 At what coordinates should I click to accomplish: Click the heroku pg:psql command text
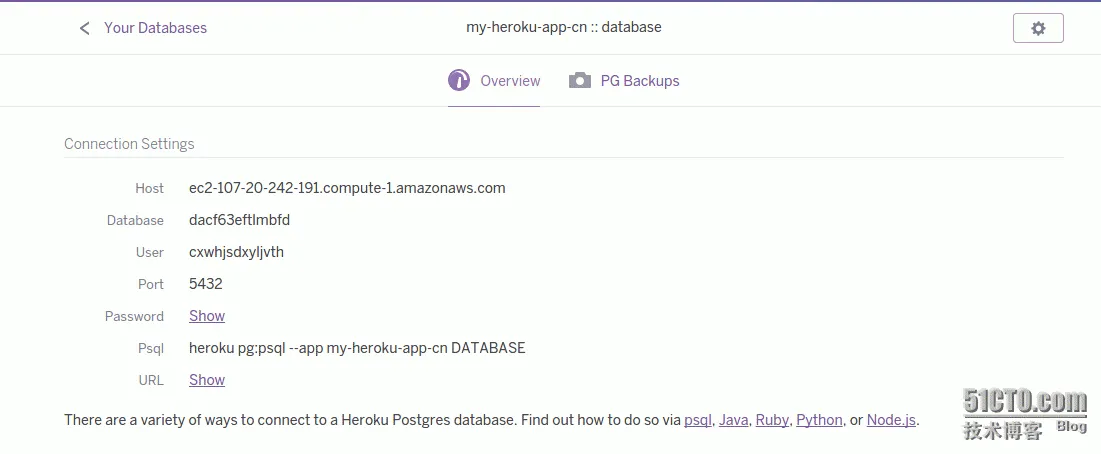point(357,348)
